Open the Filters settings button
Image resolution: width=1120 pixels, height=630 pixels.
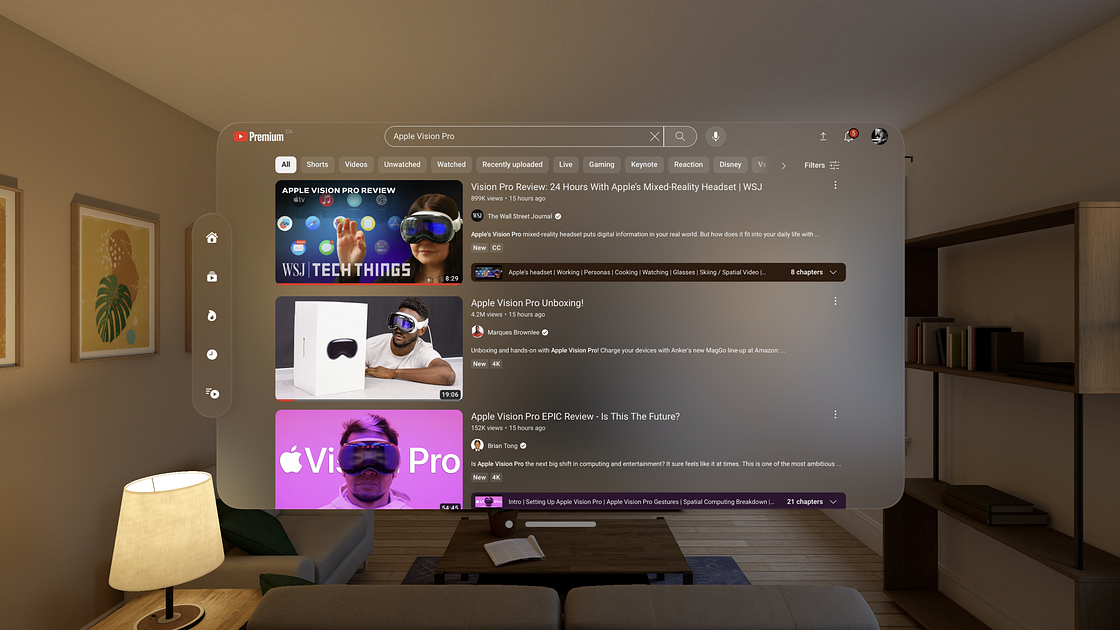821,165
